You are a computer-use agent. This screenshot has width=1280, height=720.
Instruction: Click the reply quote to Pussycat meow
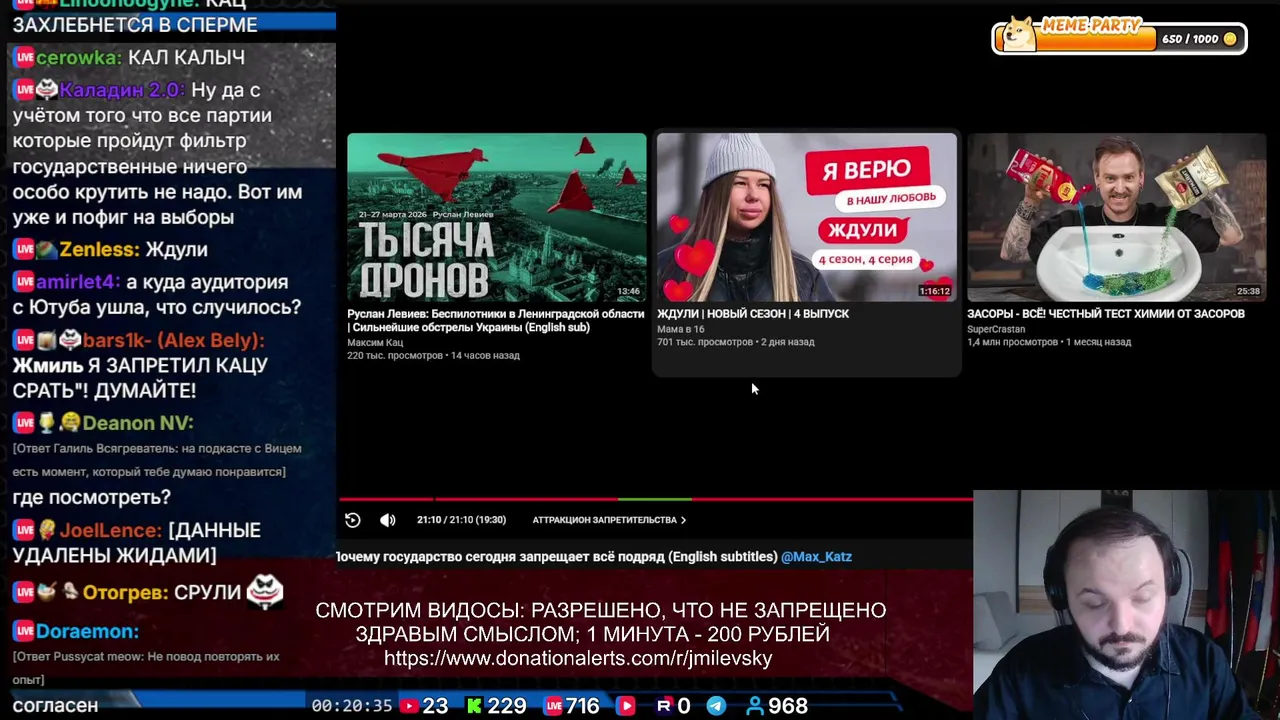click(x=146, y=668)
